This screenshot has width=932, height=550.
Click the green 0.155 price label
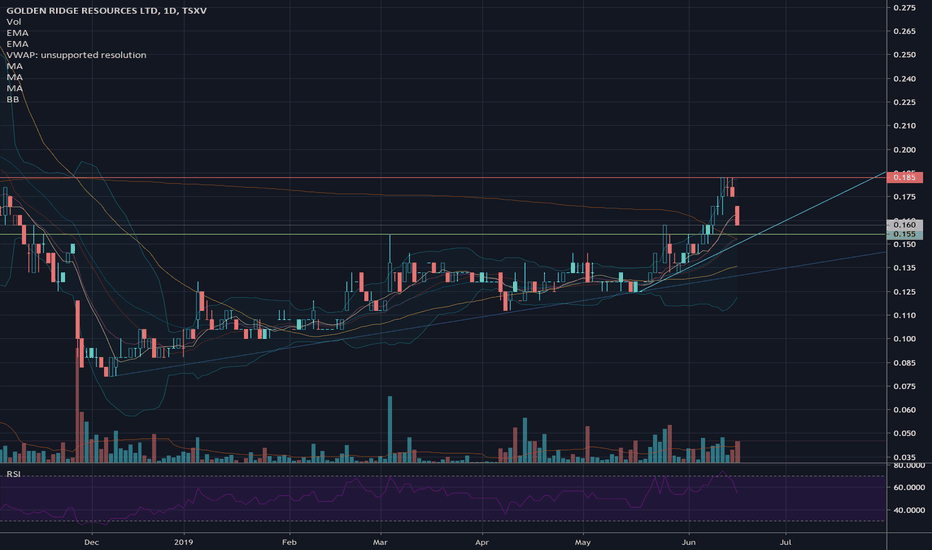[904, 234]
